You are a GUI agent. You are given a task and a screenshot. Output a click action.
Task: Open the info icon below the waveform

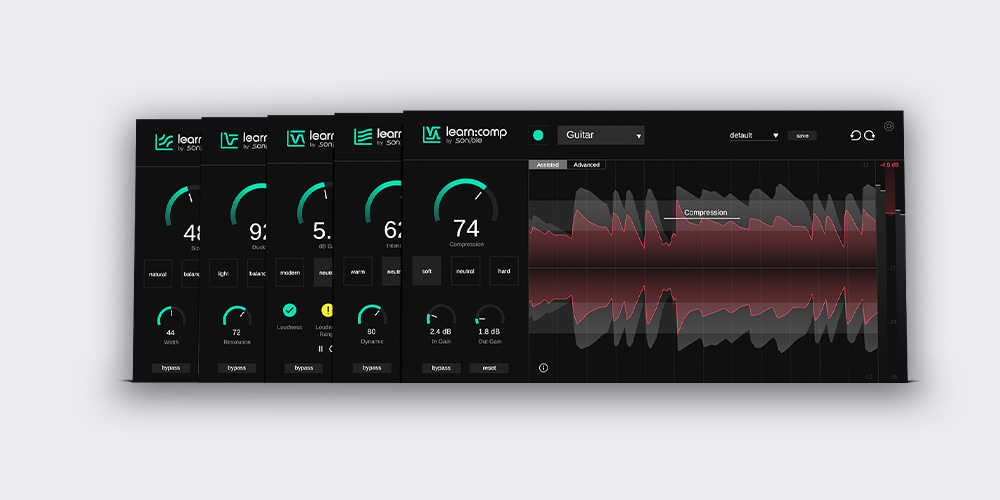pyautogui.click(x=543, y=368)
